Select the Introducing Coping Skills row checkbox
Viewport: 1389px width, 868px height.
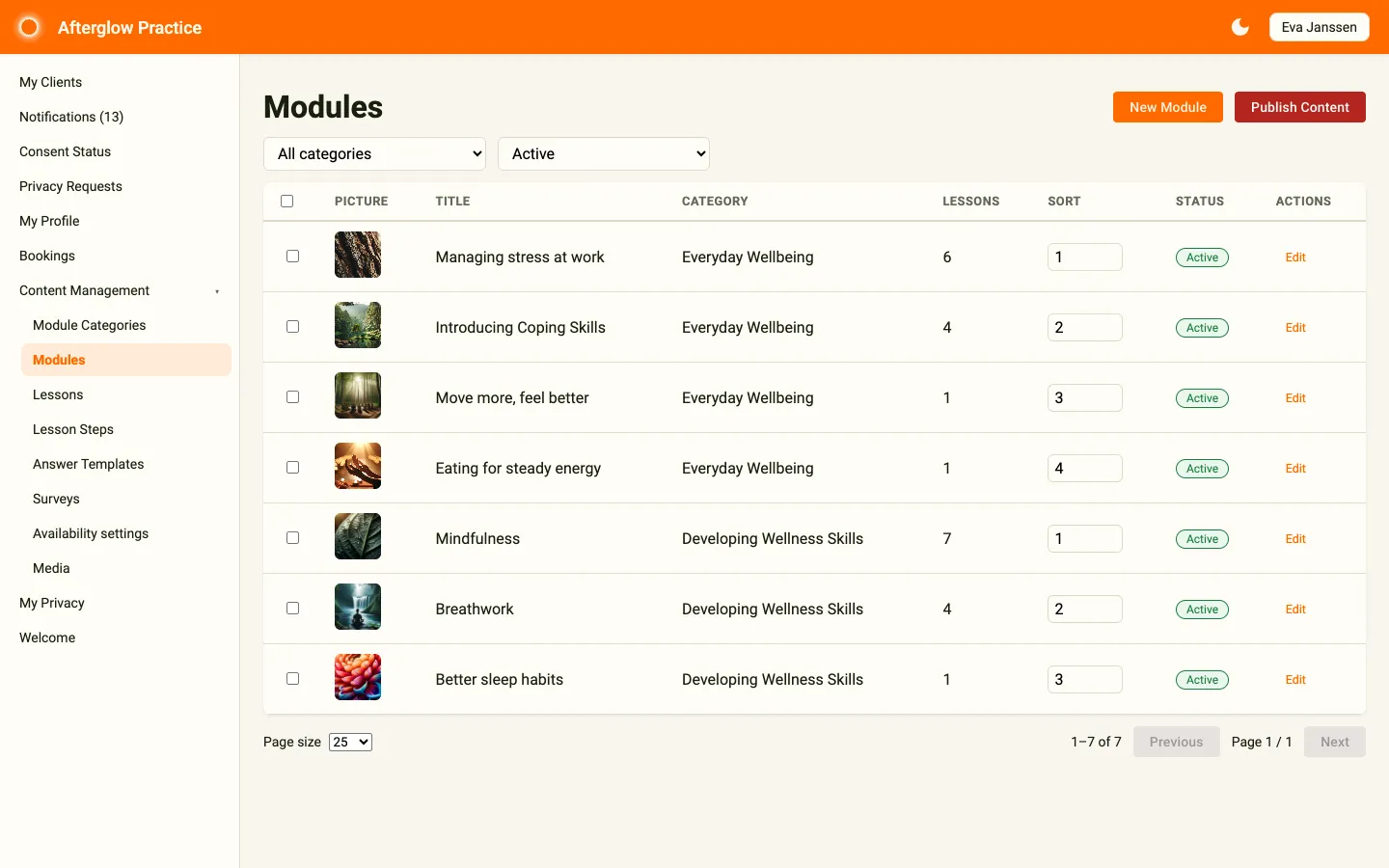[292, 327]
